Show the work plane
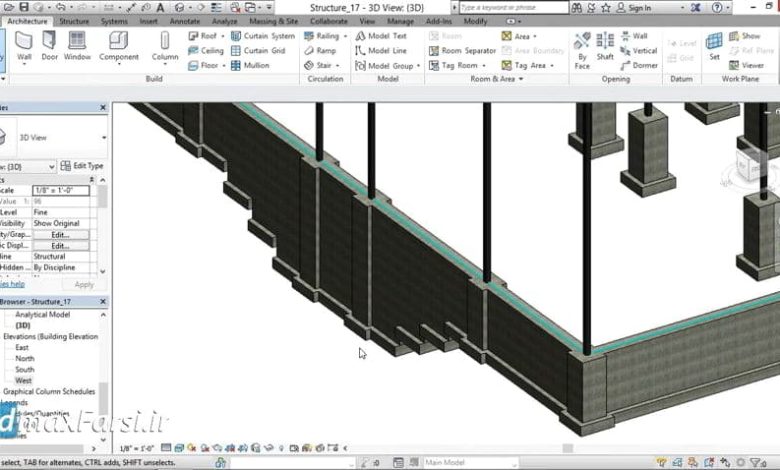 tap(745, 36)
